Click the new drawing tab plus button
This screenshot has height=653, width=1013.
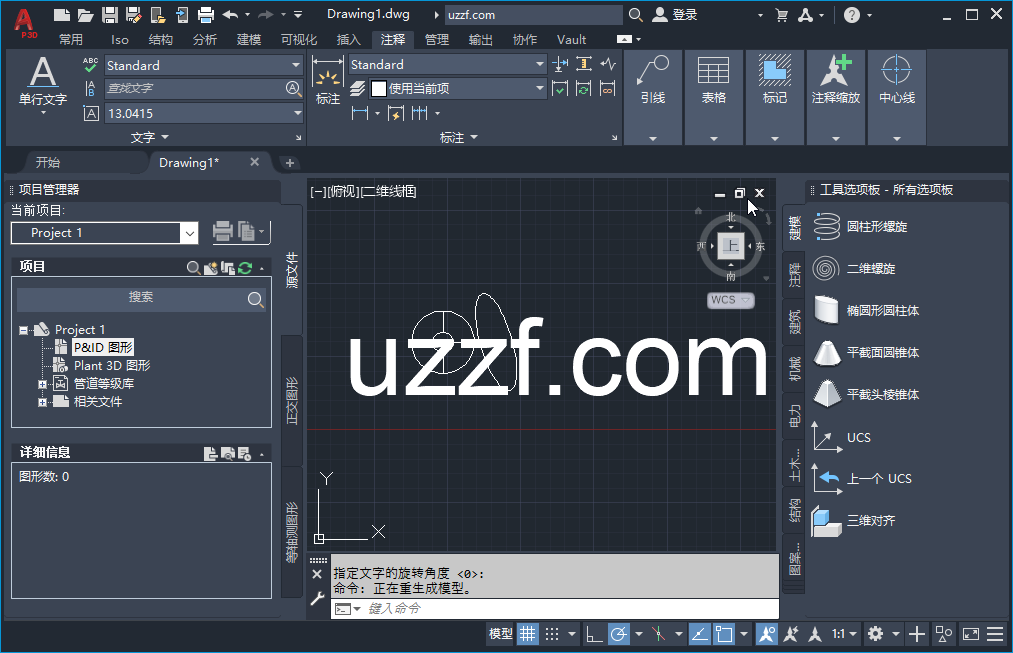[289, 163]
